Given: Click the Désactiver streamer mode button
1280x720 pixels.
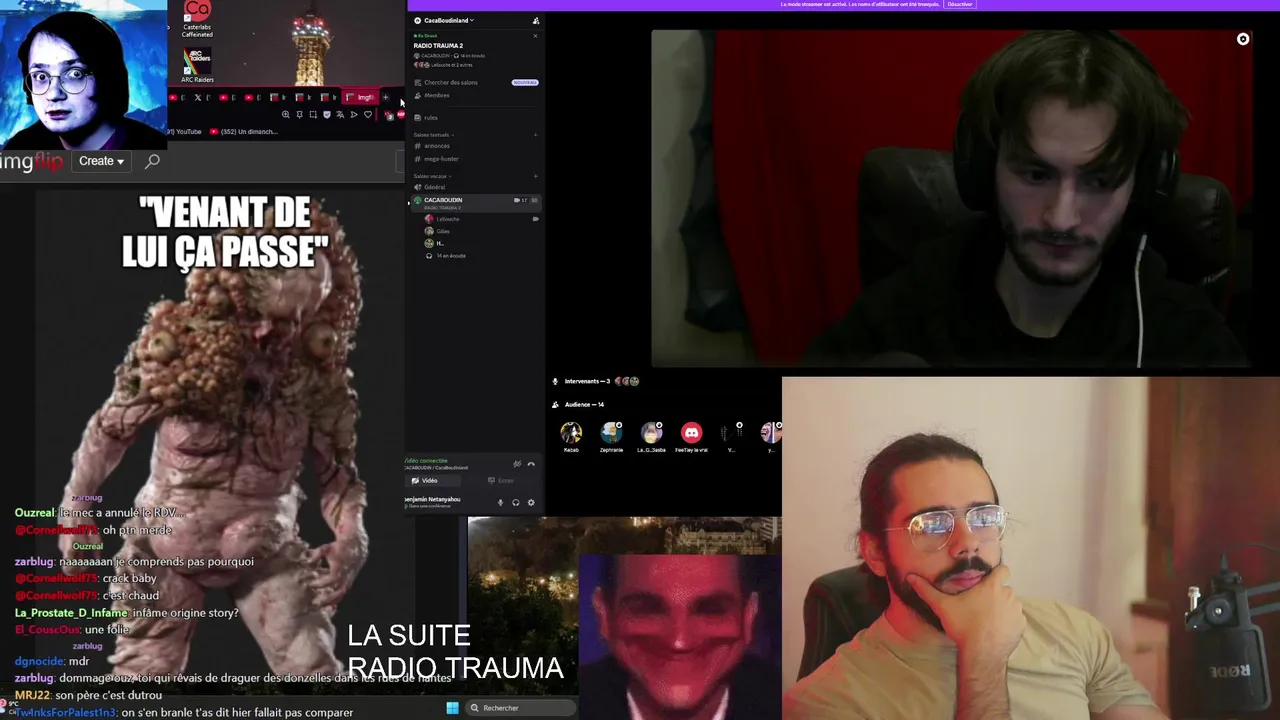Looking at the screenshot, I should pos(960,4).
